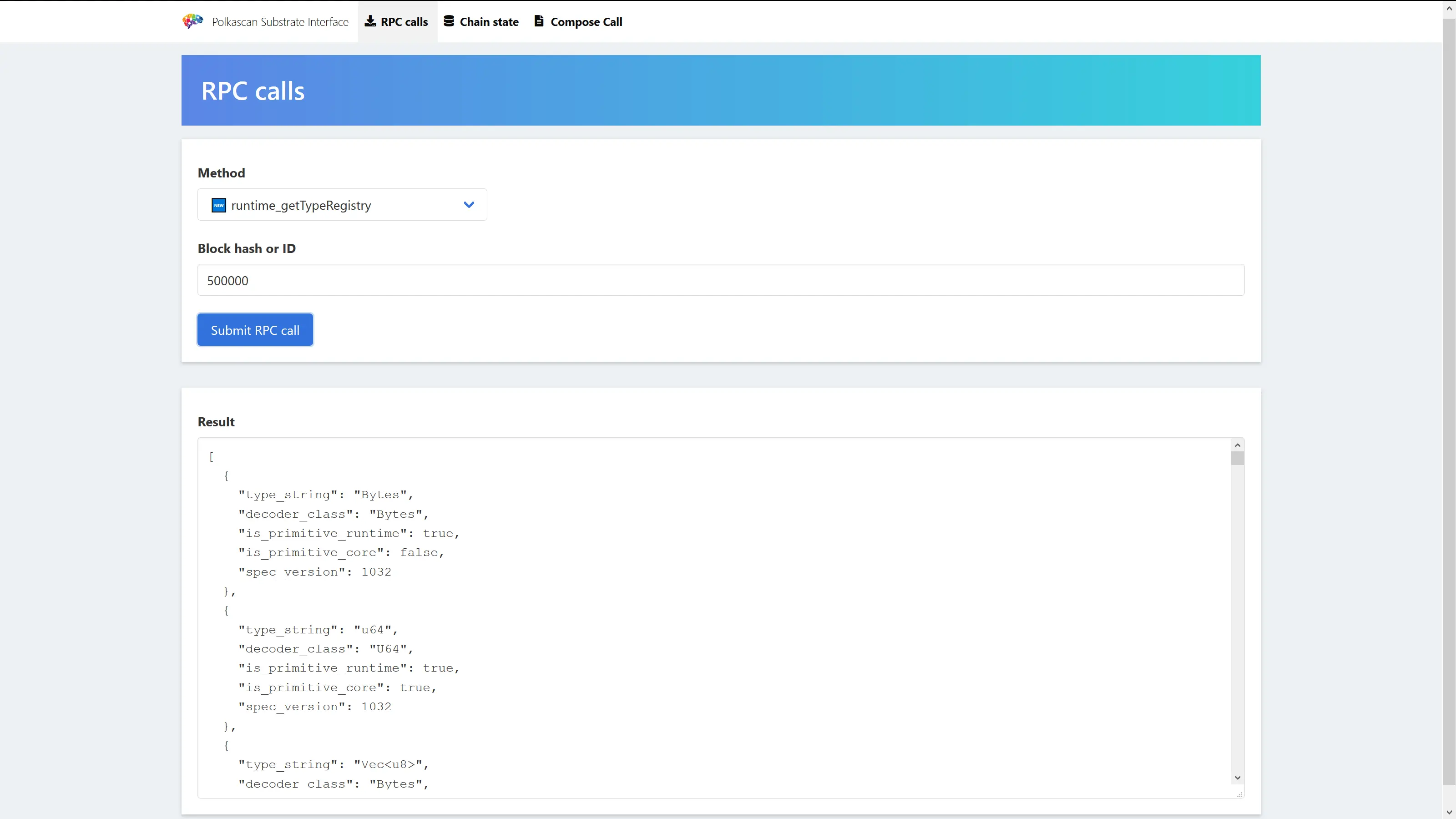Click the Polkascan colorful logo icon
The width and height of the screenshot is (1456, 819).
192,21
